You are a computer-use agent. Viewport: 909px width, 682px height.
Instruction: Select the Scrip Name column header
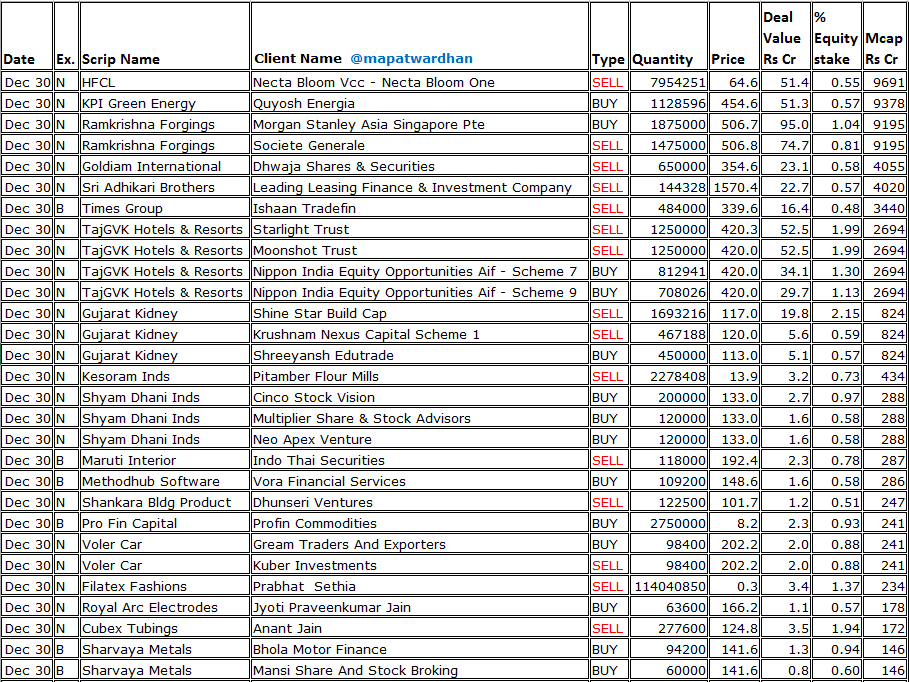pos(165,36)
